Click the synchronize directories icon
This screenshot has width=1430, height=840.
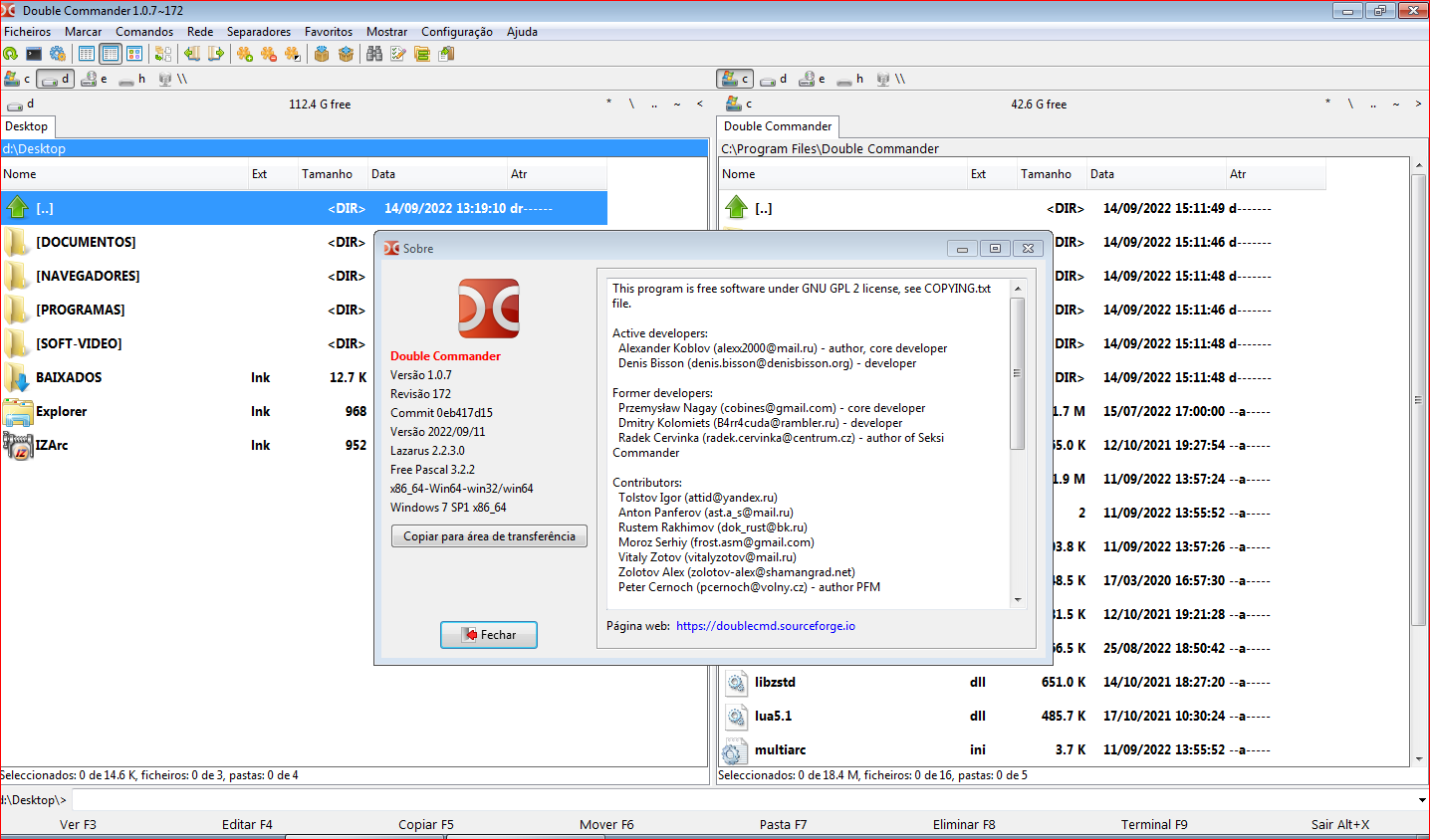[x=422, y=54]
